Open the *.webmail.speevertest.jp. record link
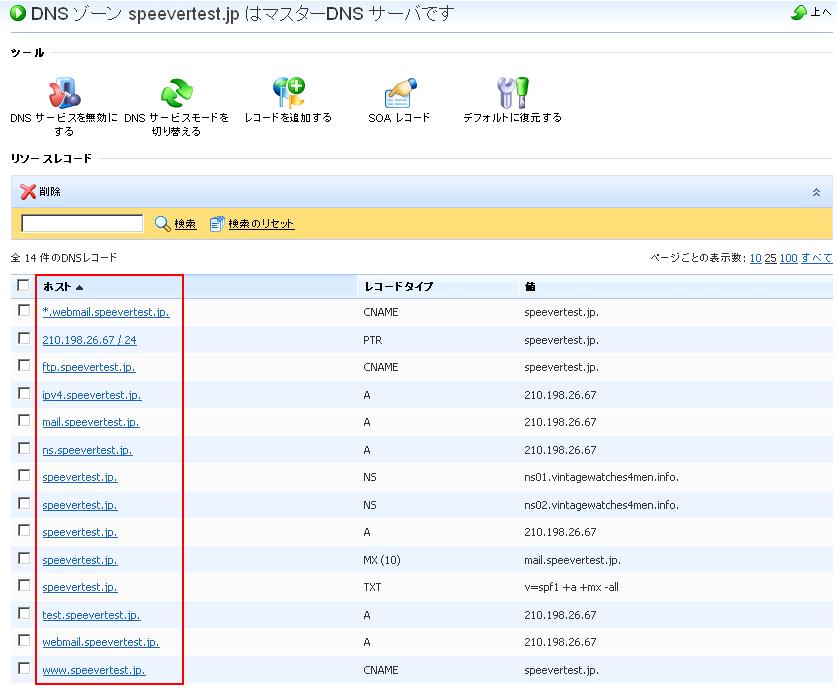 [106, 312]
